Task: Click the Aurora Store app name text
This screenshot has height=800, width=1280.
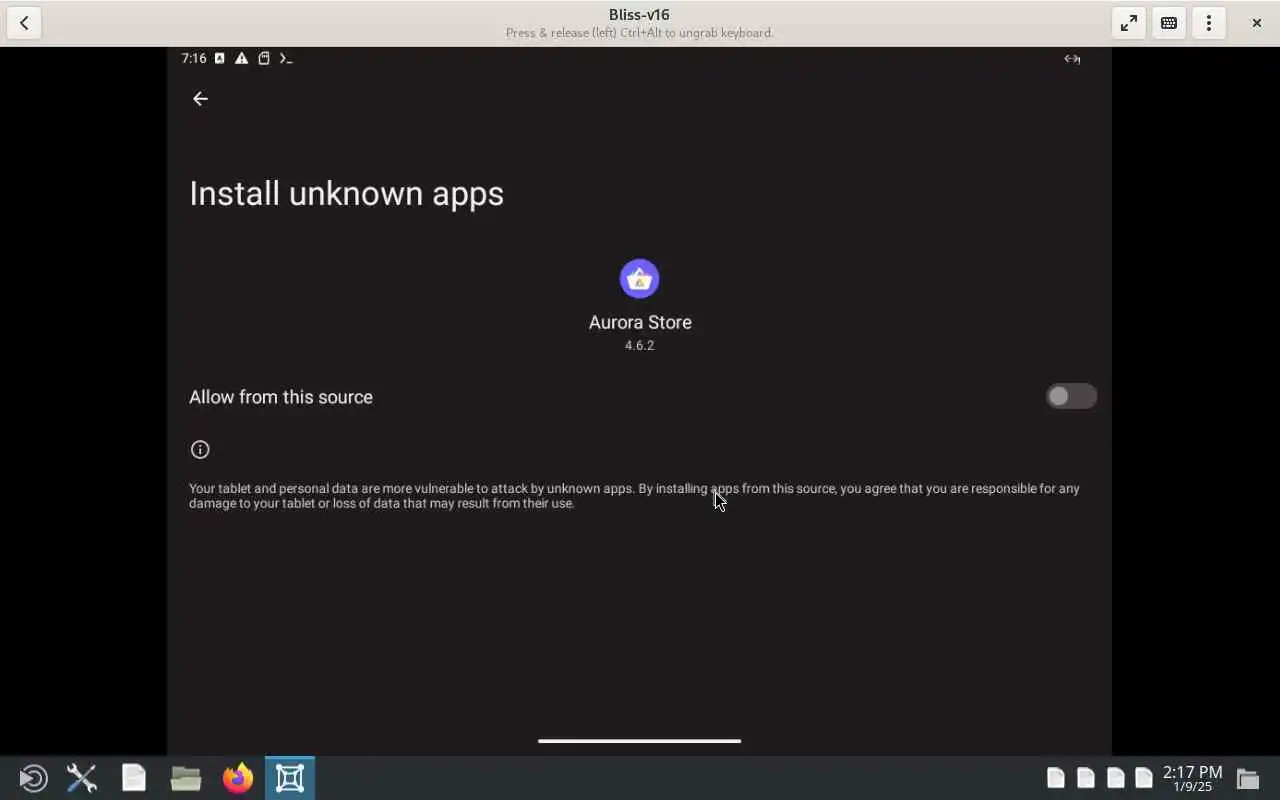Action: [640, 323]
